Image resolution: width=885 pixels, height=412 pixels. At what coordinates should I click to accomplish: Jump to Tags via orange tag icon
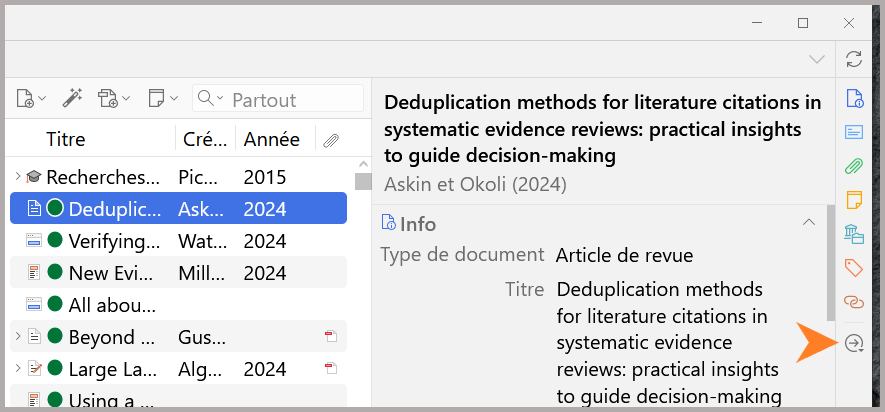[854, 267]
